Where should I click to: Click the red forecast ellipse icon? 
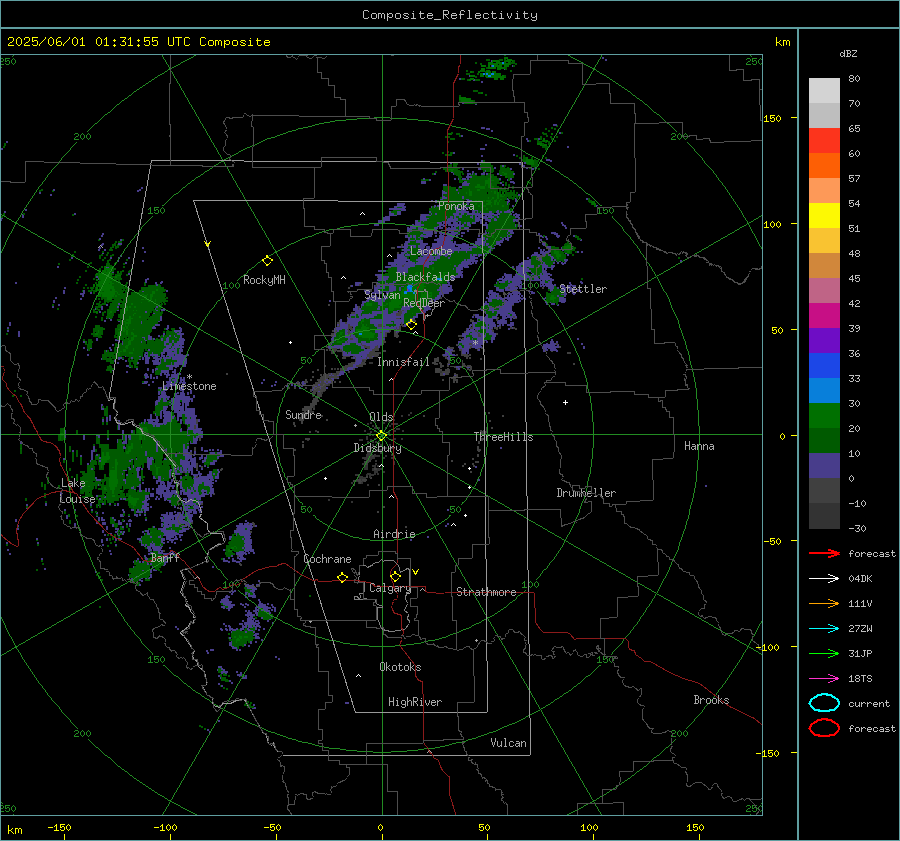824,728
